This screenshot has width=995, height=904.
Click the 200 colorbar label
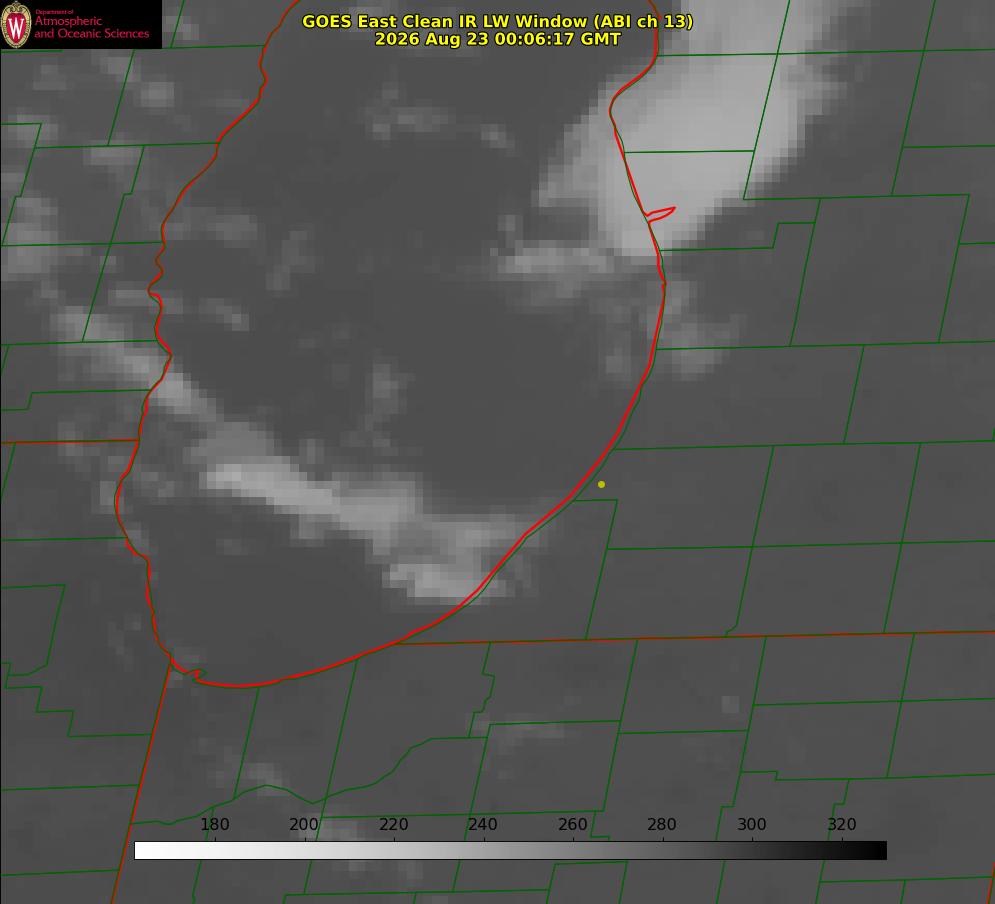click(x=304, y=824)
